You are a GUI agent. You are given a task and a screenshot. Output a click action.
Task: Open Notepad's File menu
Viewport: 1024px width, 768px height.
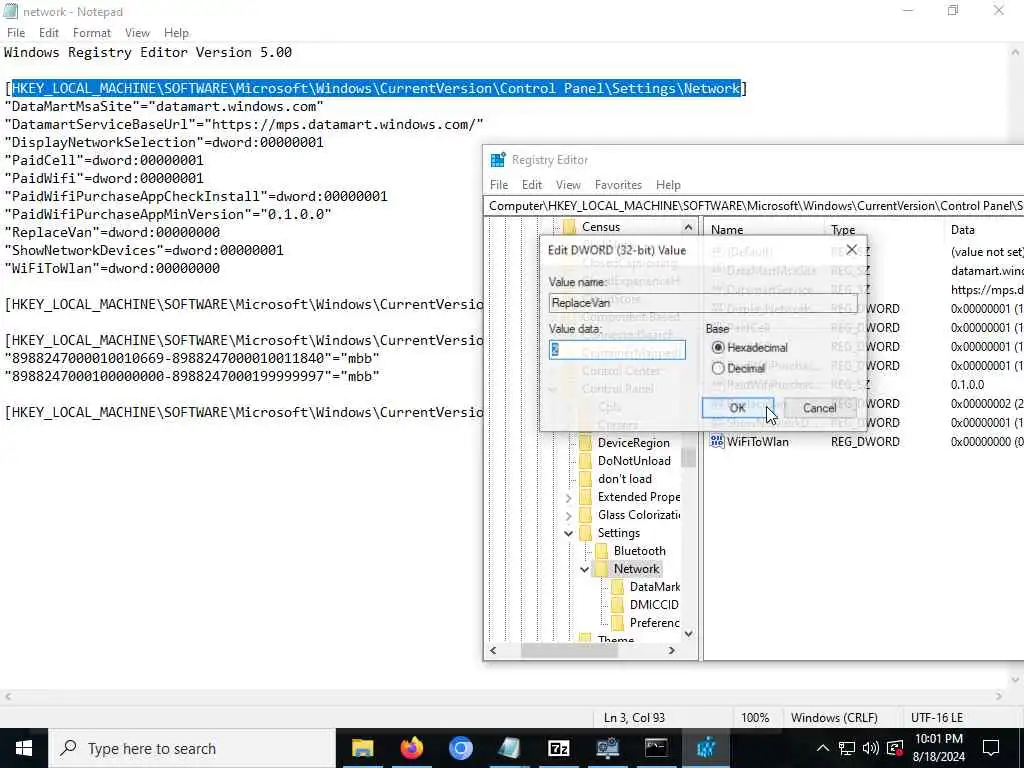[x=16, y=33]
